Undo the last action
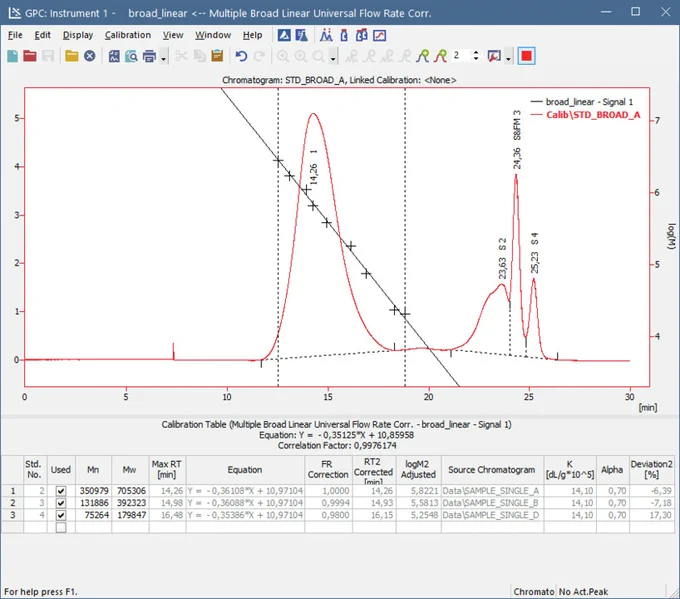This screenshot has width=680, height=599. 241,56
